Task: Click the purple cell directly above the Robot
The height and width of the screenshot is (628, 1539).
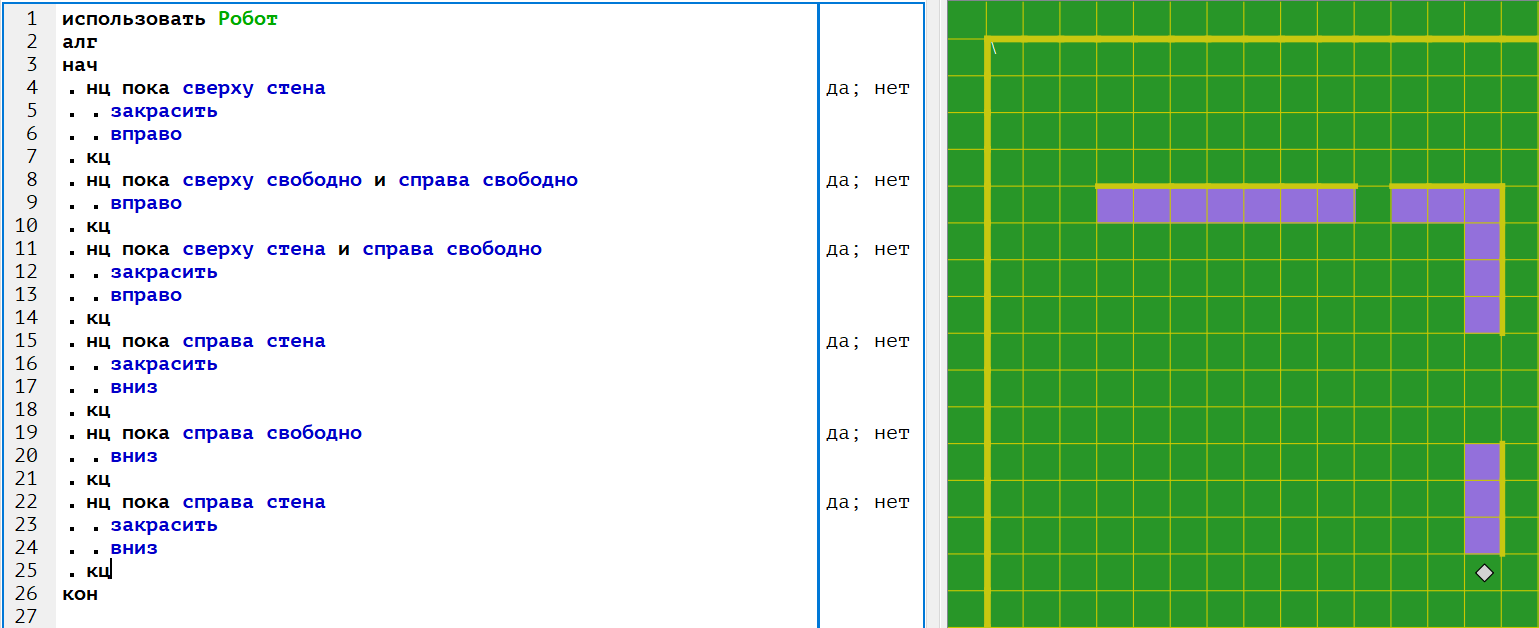Action: [1483, 536]
